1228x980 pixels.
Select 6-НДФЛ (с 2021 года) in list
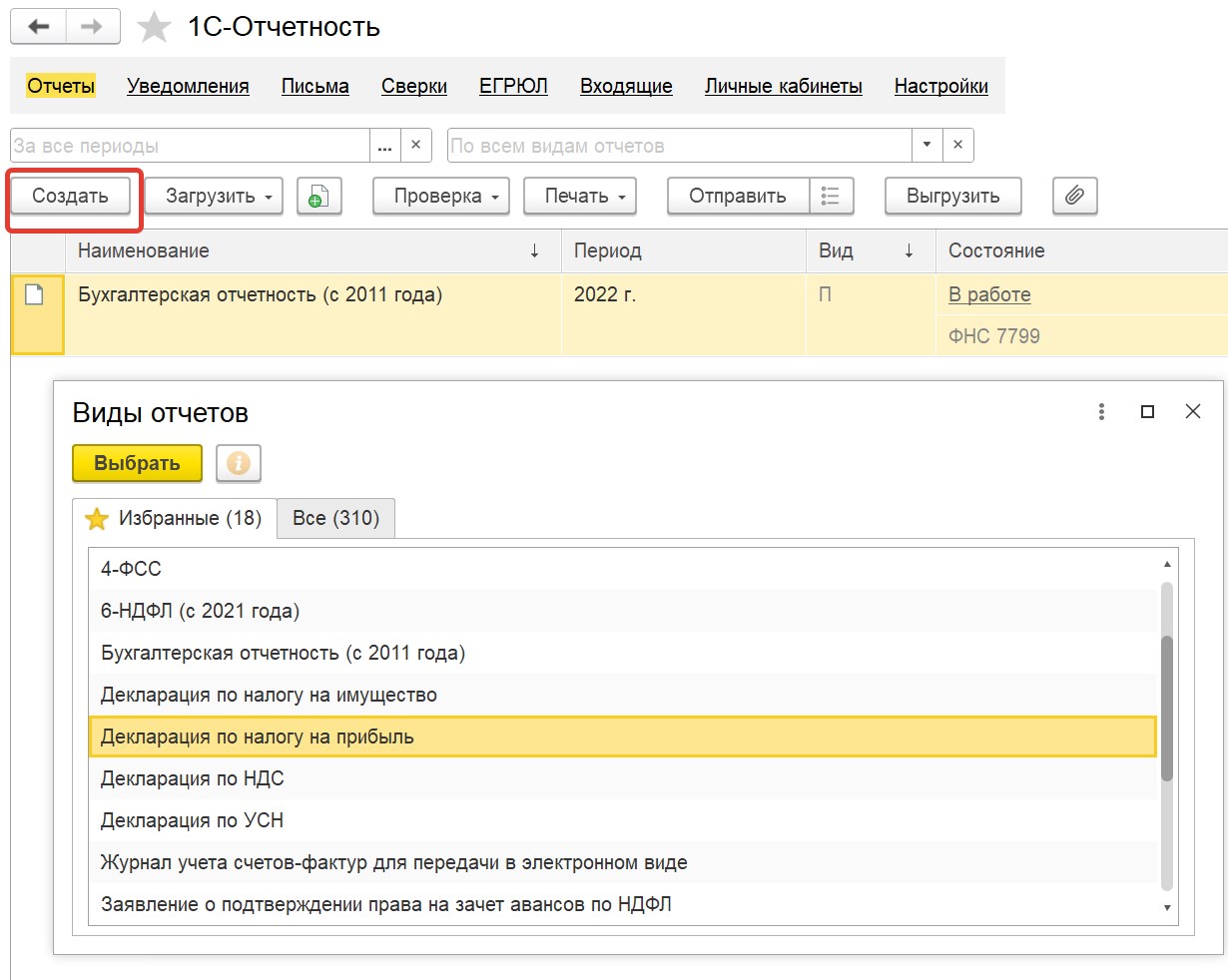(623, 611)
